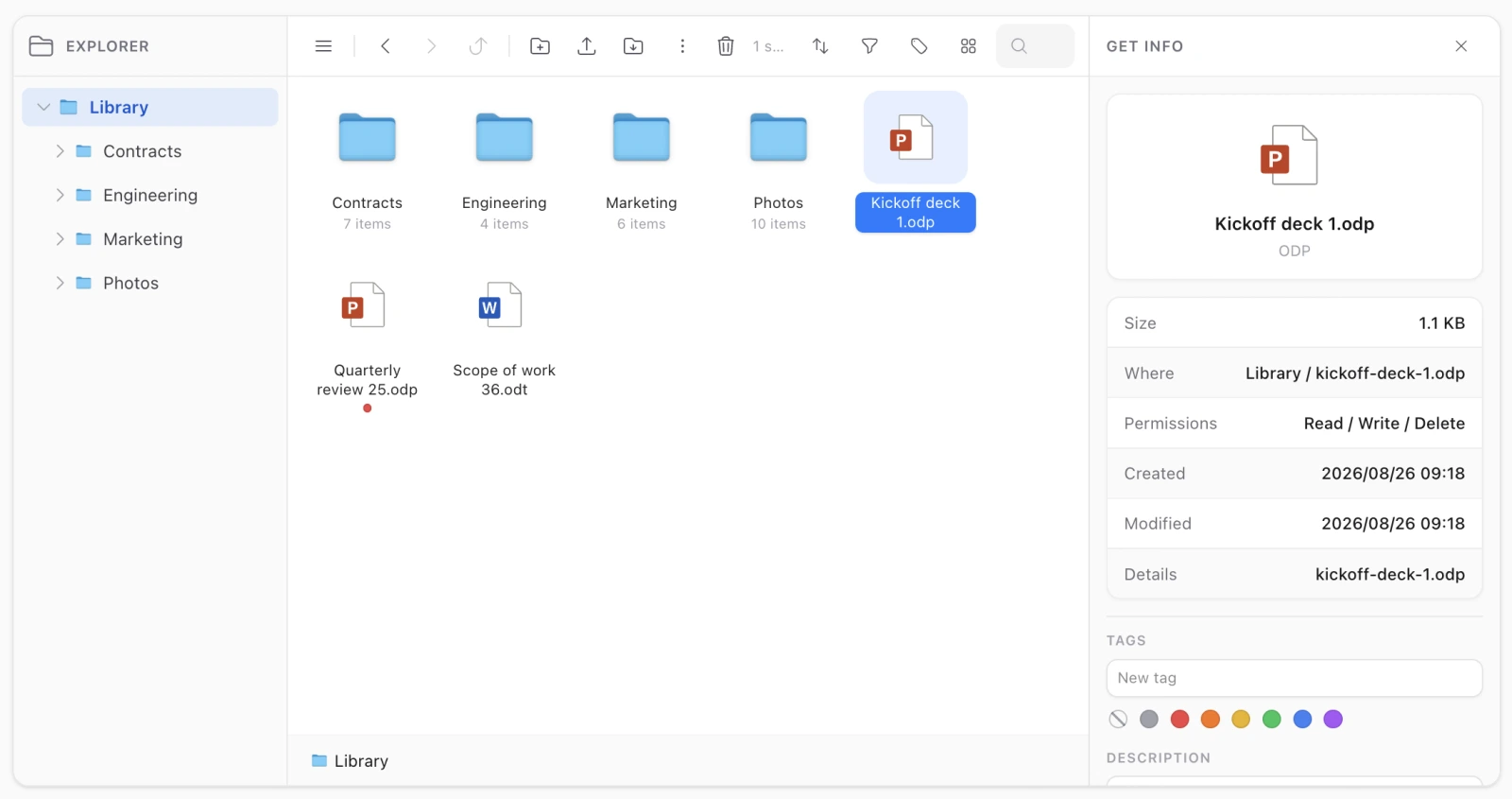Click the download icon in toolbar
Image resolution: width=1512 pixels, height=799 pixels.
pyautogui.click(x=633, y=46)
